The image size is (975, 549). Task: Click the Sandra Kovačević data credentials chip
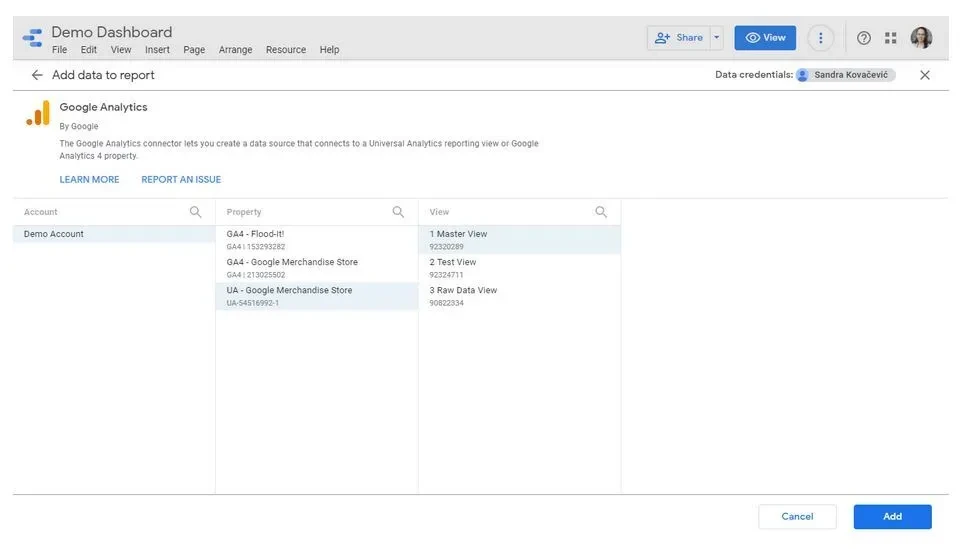click(845, 75)
